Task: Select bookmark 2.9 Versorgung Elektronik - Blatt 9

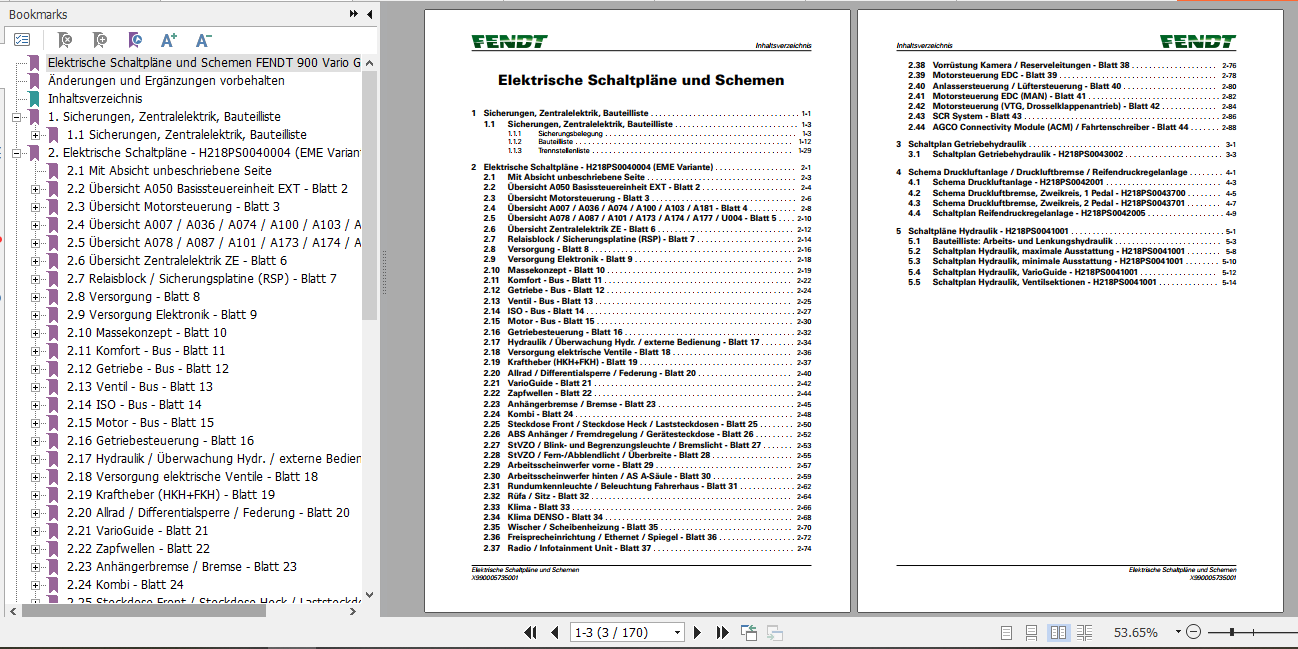Action: click(161, 315)
